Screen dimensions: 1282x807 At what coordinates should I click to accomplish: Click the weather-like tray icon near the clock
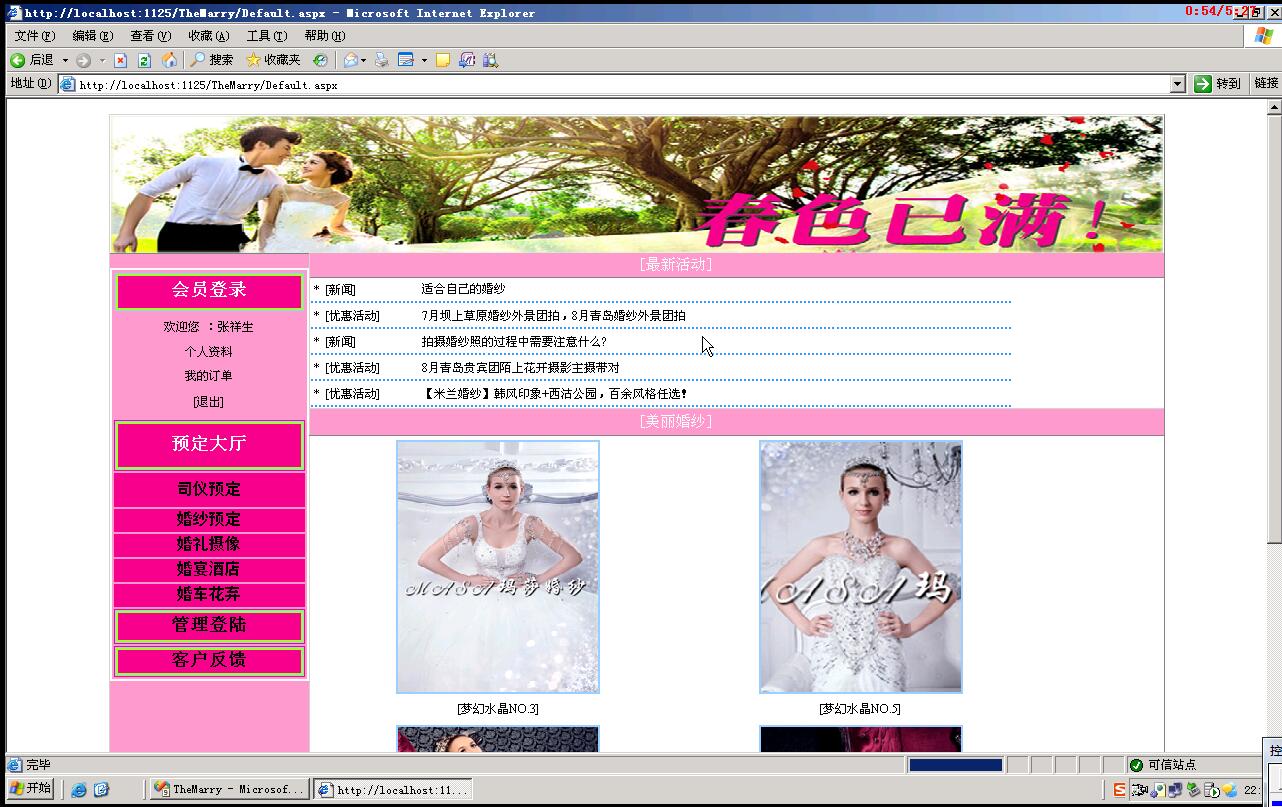click(x=1230, y=790)
